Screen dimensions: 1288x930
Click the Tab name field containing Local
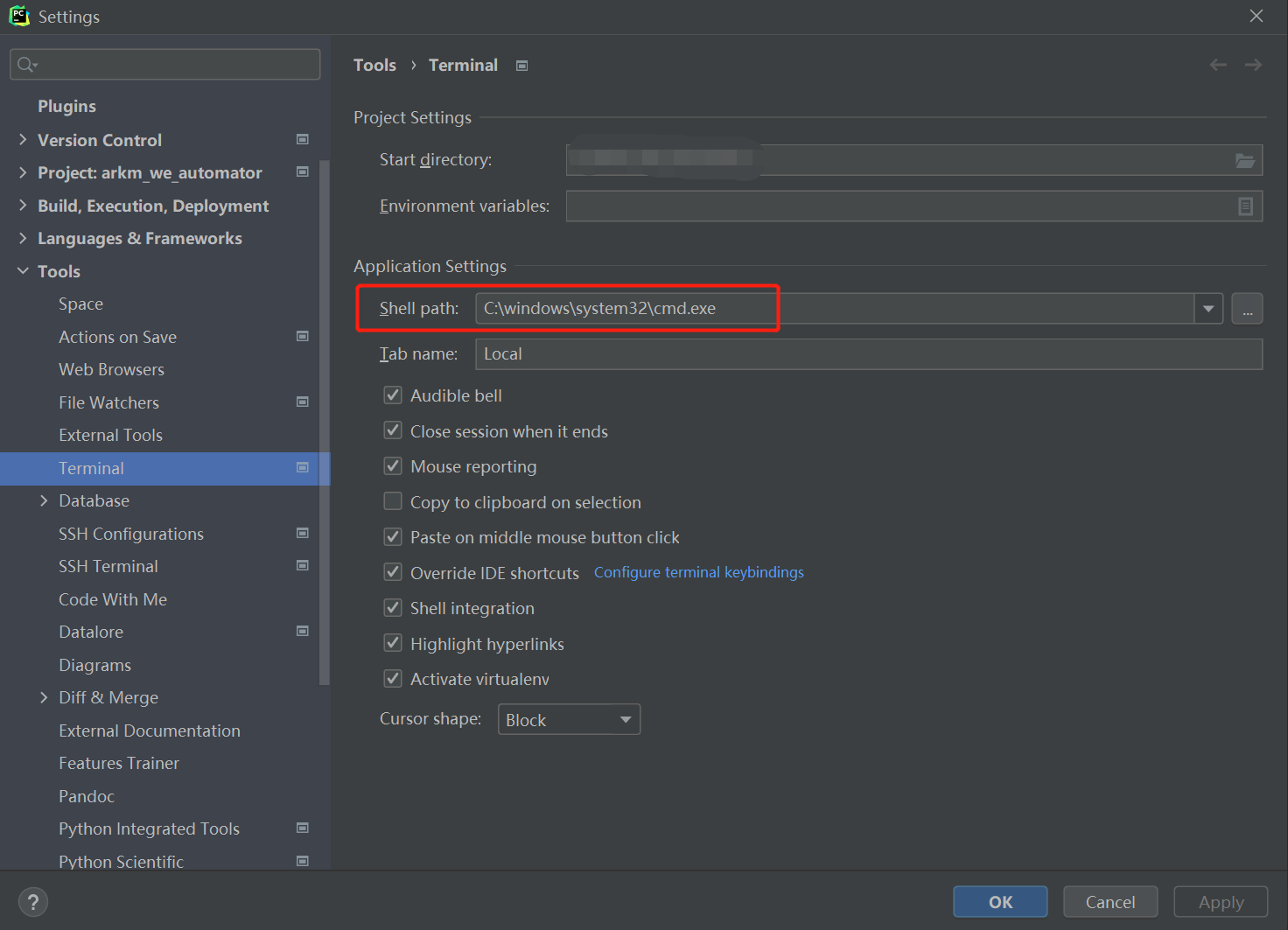click(869, 354)
